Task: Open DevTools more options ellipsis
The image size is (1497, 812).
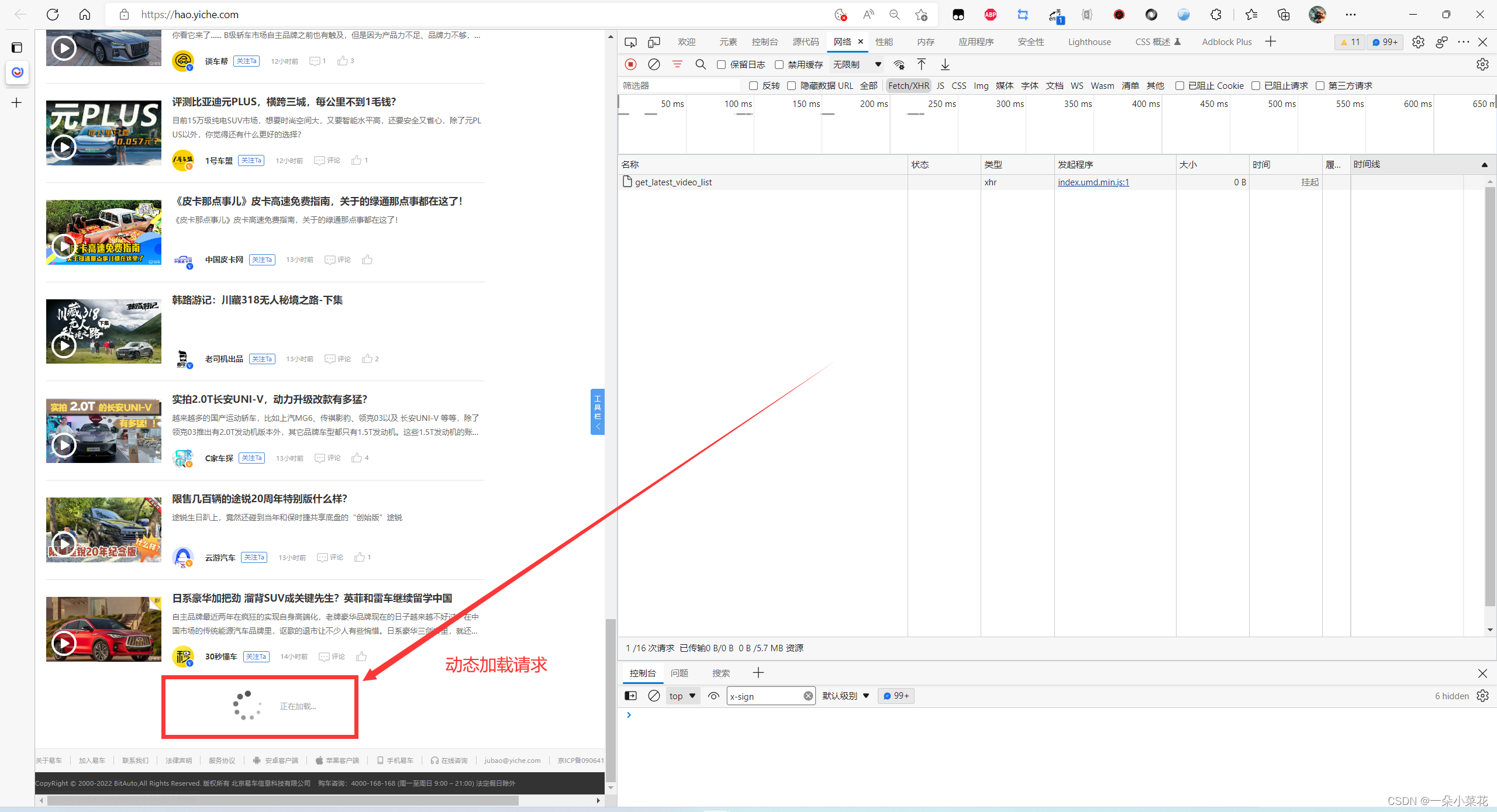Action: coord(1464,42)
